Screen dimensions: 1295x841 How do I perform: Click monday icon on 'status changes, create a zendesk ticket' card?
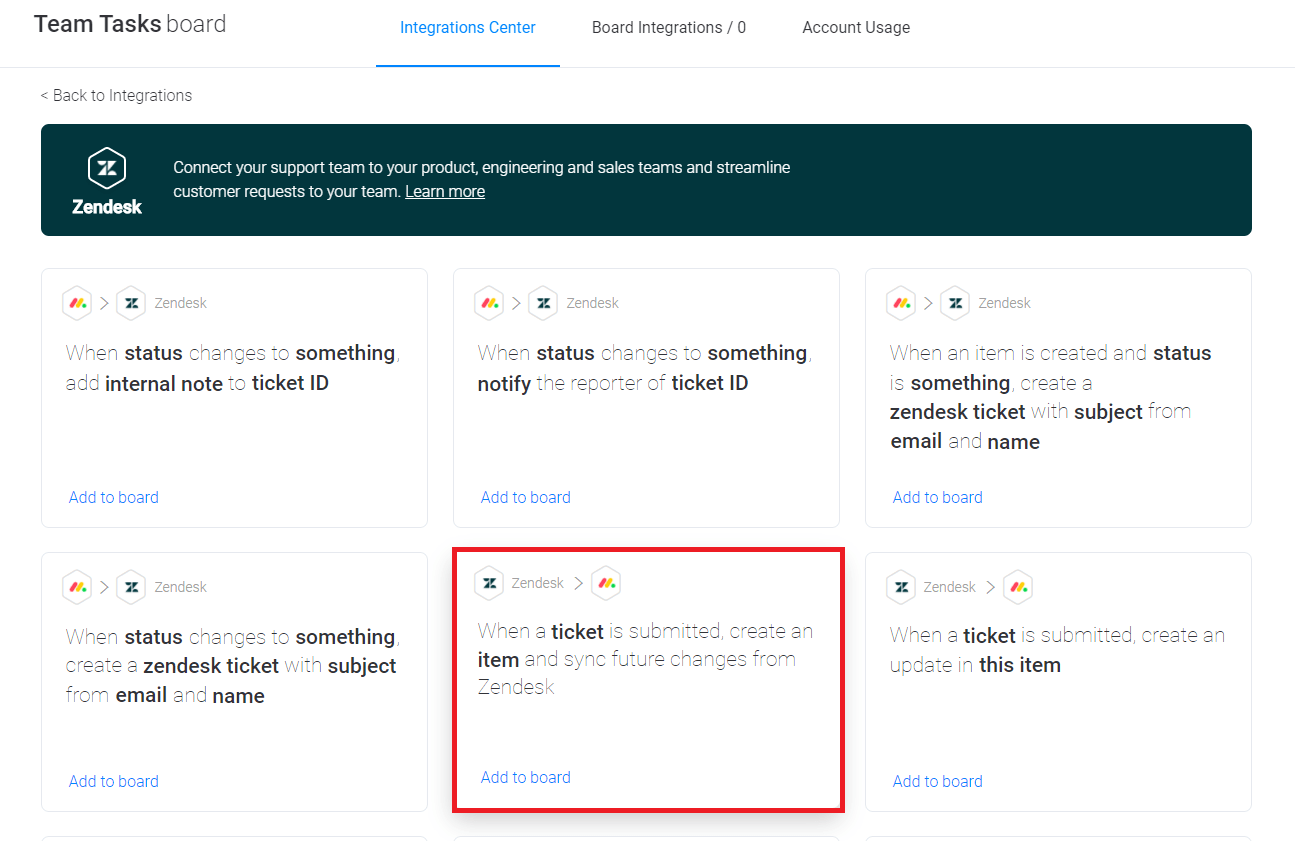77,587
